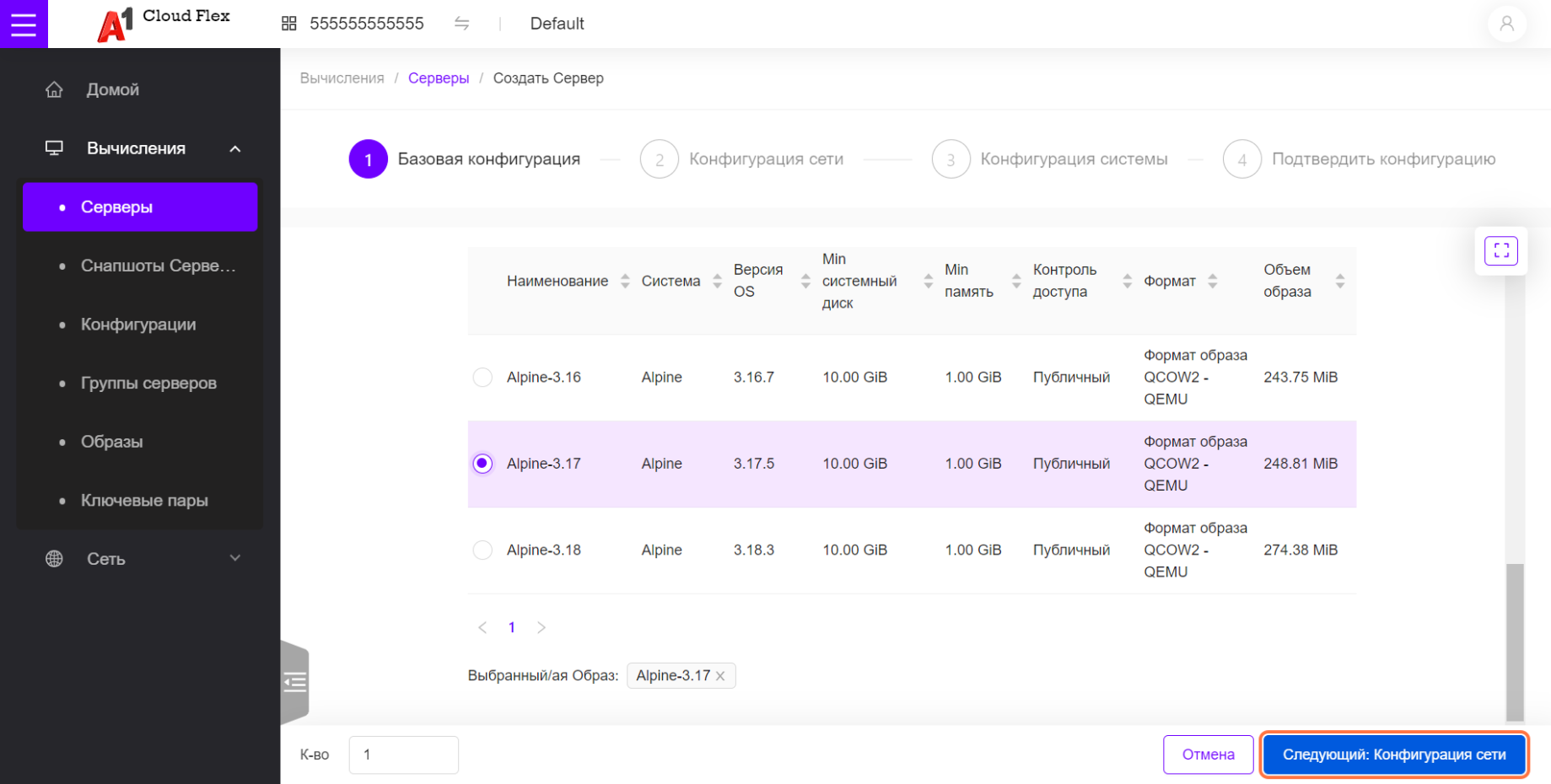This screenshot has height=784, width=1551.
Task: Click the switch project arrows icon
Action: coord(461,24)
